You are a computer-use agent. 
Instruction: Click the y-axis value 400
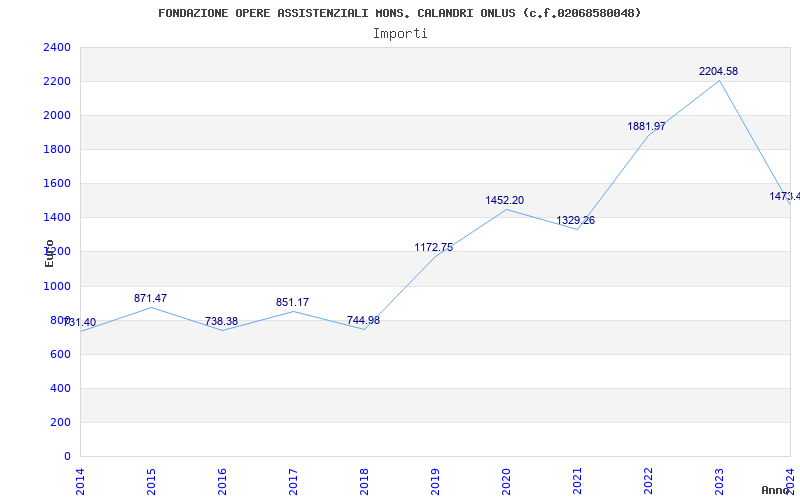pos(61,388)
